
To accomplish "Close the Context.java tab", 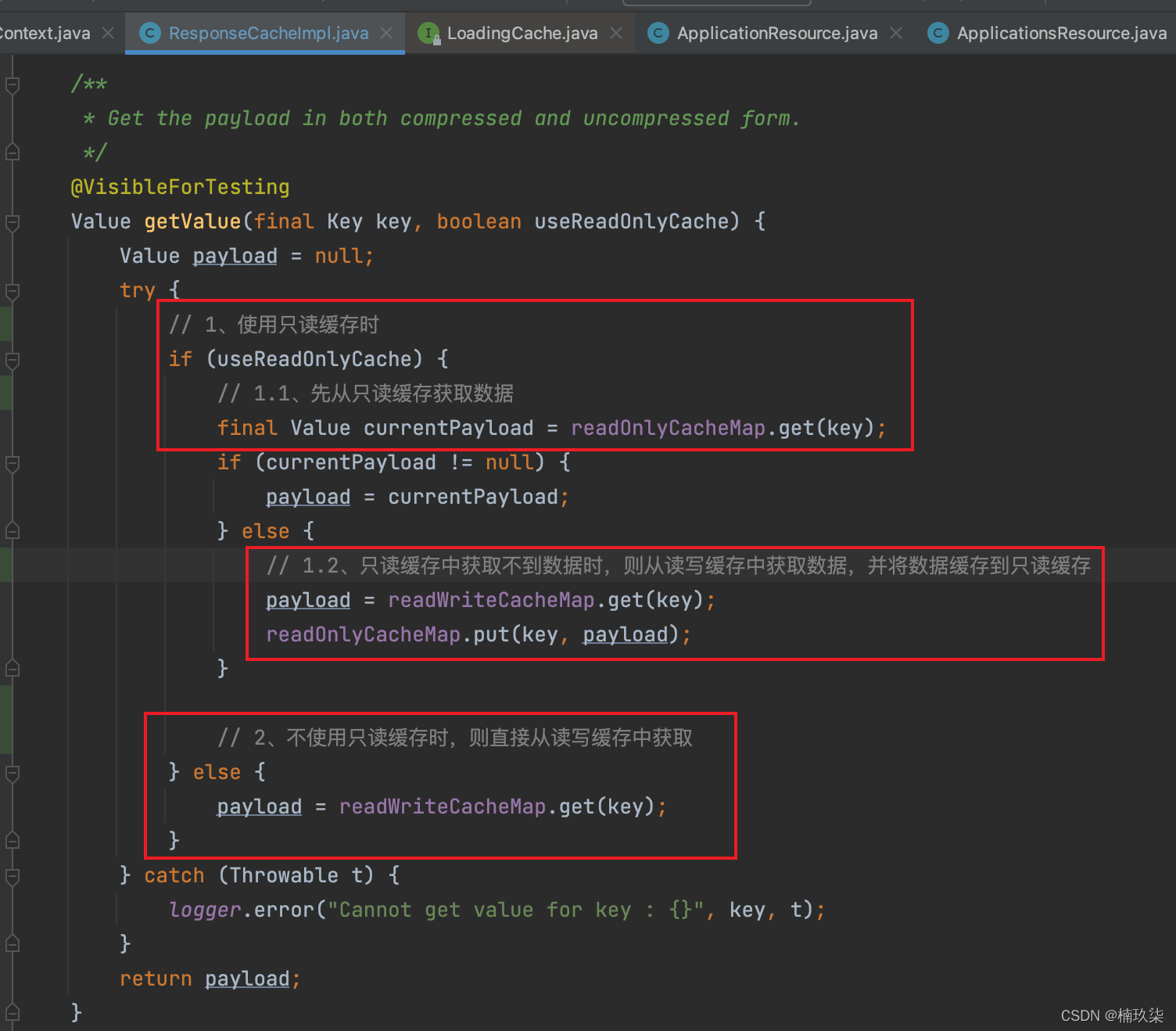I will 108,33.
